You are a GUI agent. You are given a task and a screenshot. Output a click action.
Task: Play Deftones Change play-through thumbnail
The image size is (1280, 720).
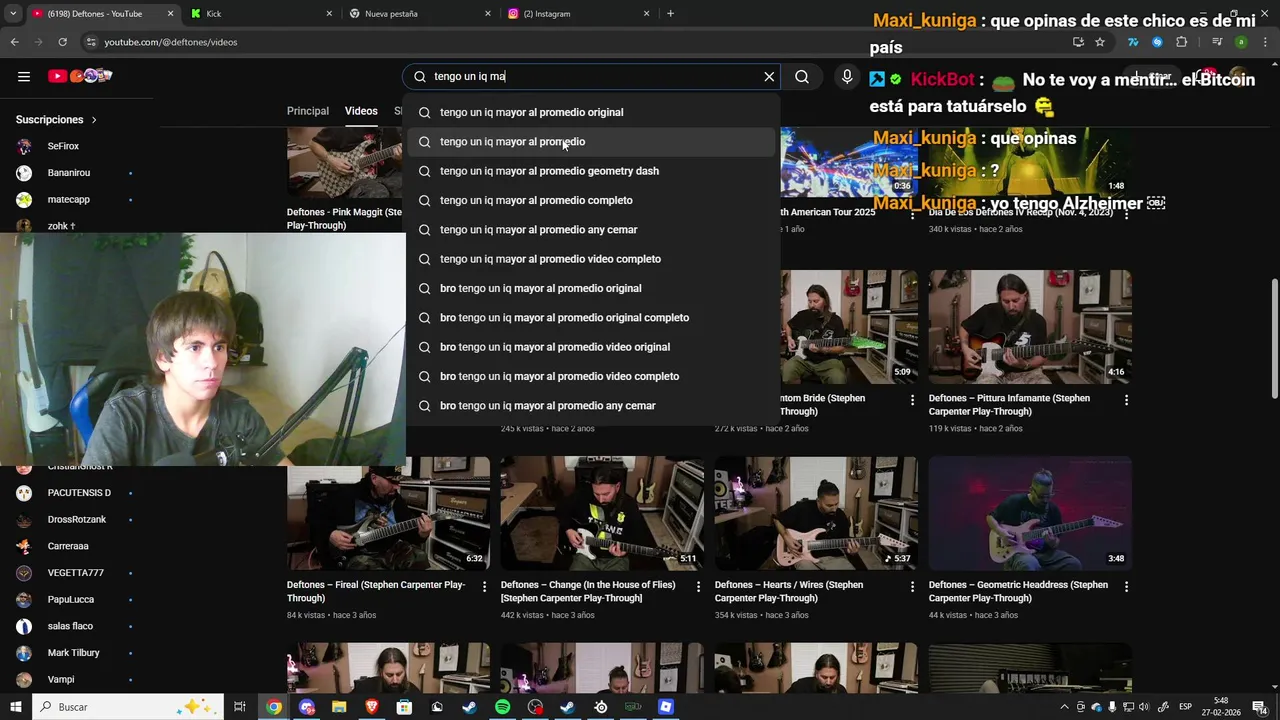602,513
